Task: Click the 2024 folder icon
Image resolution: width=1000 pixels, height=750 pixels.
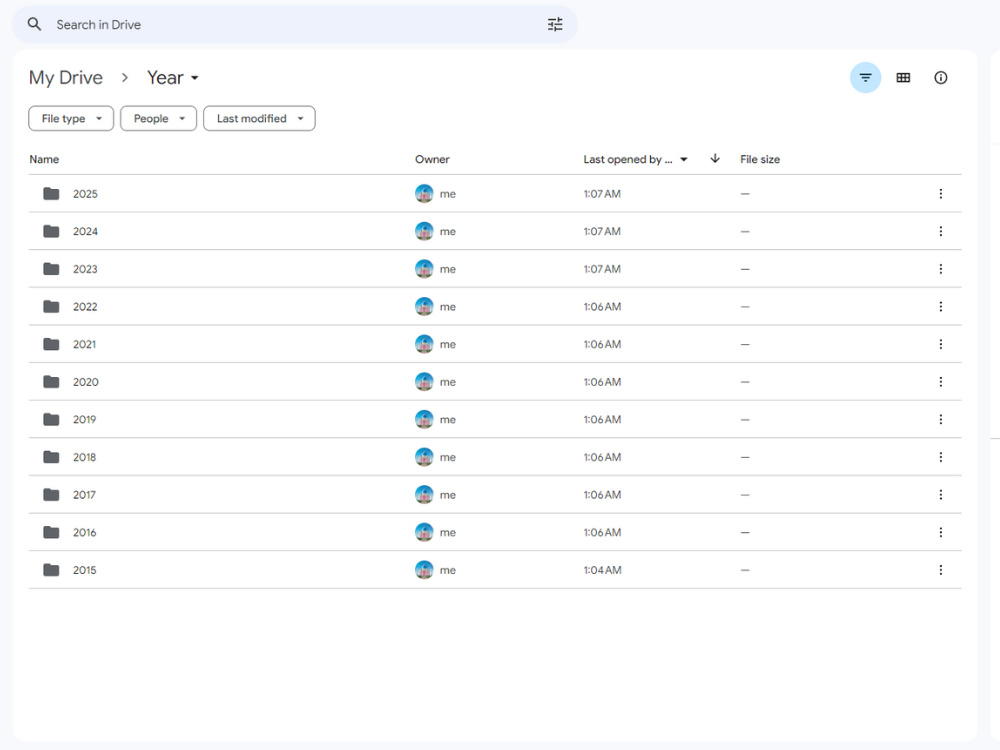Action: pos(51,232)
